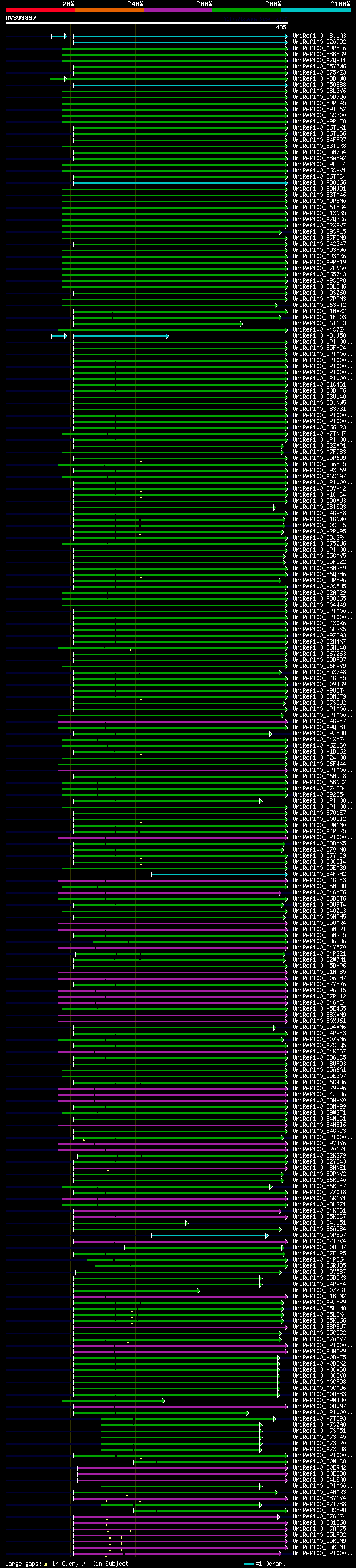Open hit UniRef100_C4LSA0
Image resolution: width=356 pixels, height=1568 pixels.
pyautogui.click(x=319, y=1480)
